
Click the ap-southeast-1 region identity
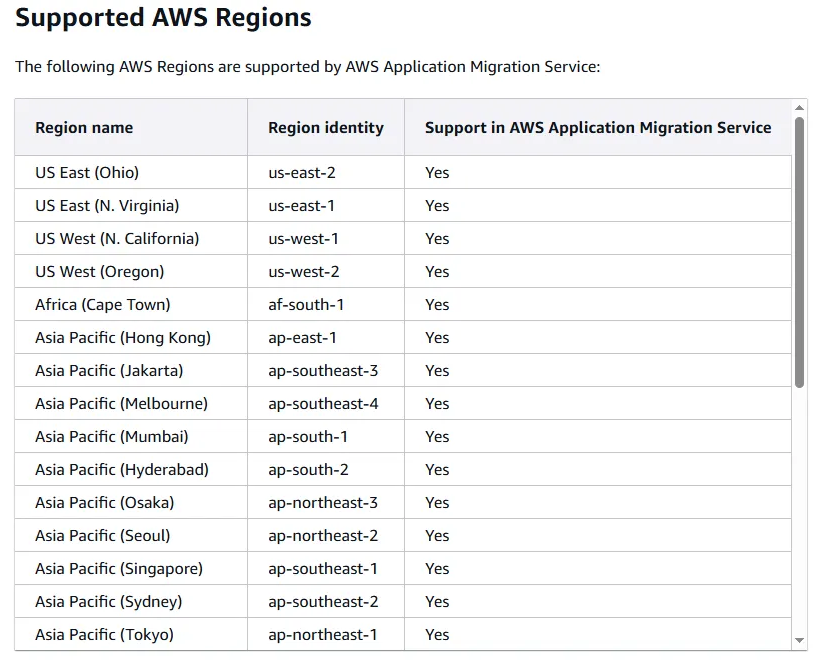tap(323, 569)
